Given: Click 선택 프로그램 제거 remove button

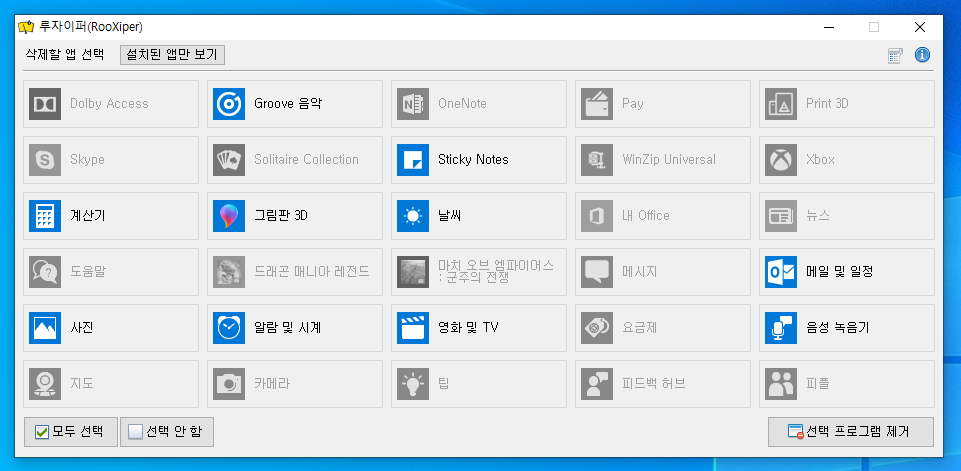Looking at the screenshot, I should point(851,432).
